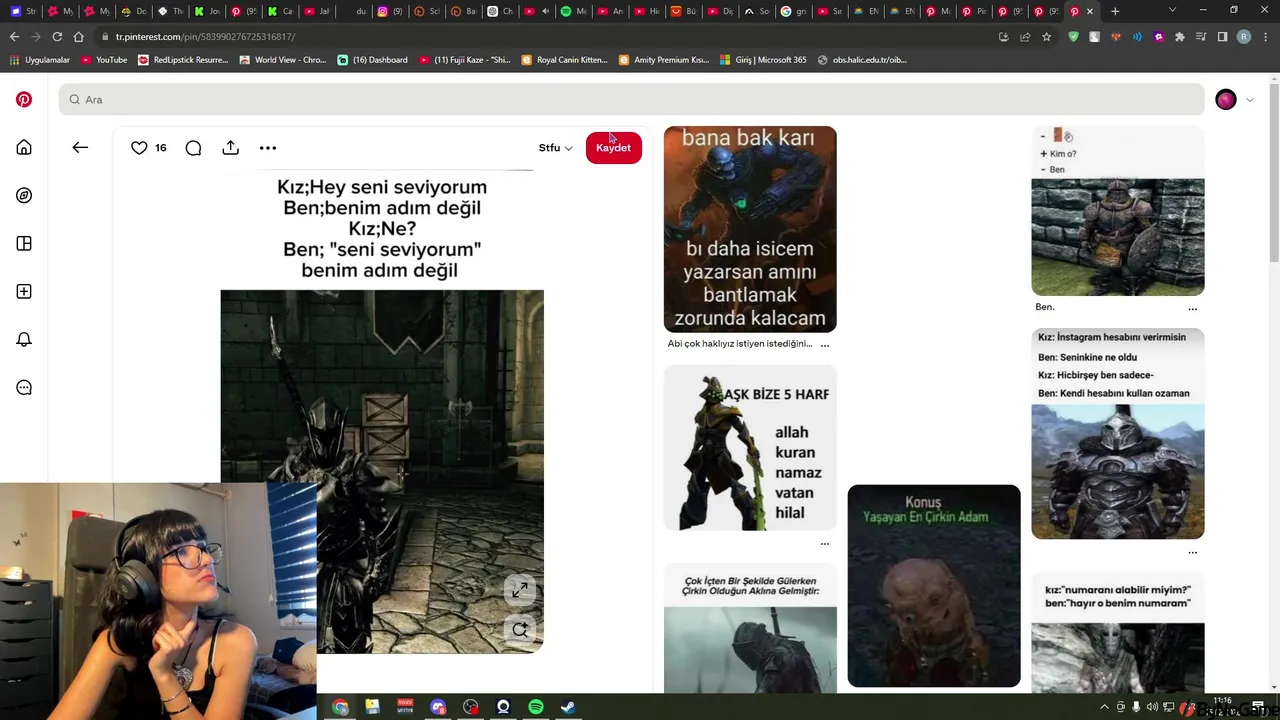Screen dimensions: 1280x720
Task: Open the boards icon in Pinterest sidebar
Action: pyautogui.click(x=24, y=244)
